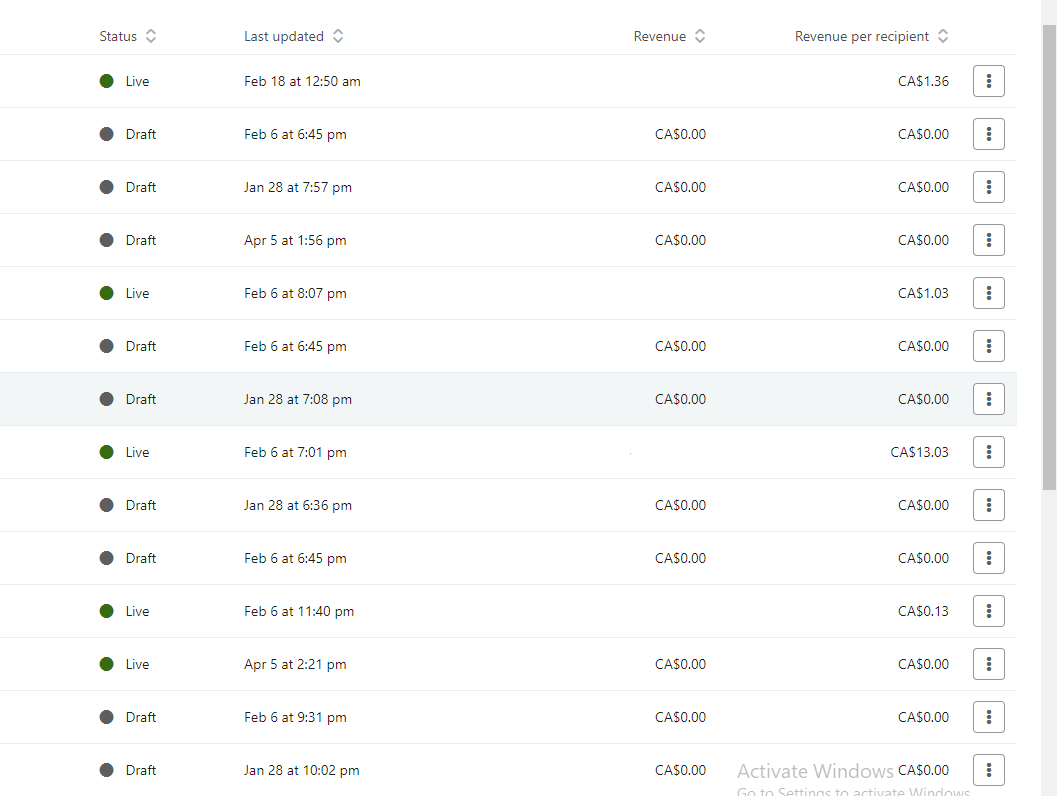Sort table by Revenue column
Viewport: 1057px width, 796px height.
(669, 36)
